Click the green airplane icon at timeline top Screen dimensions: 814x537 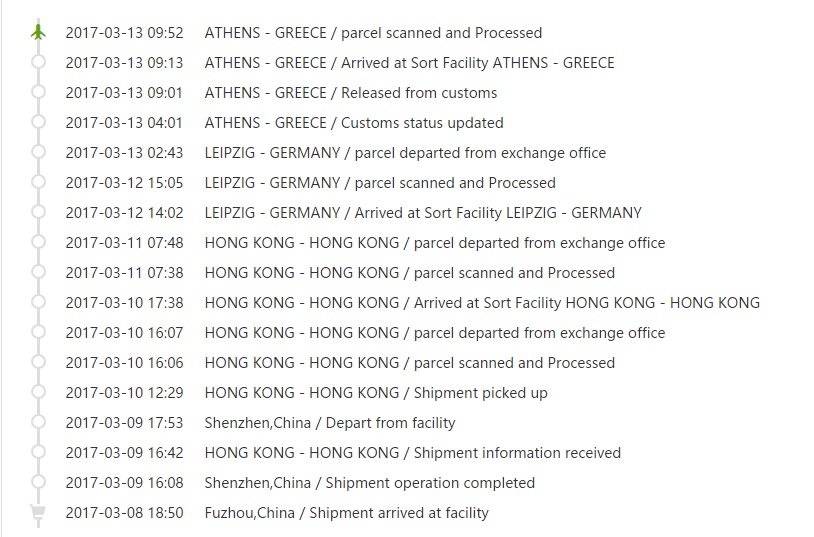pos(38,32)
